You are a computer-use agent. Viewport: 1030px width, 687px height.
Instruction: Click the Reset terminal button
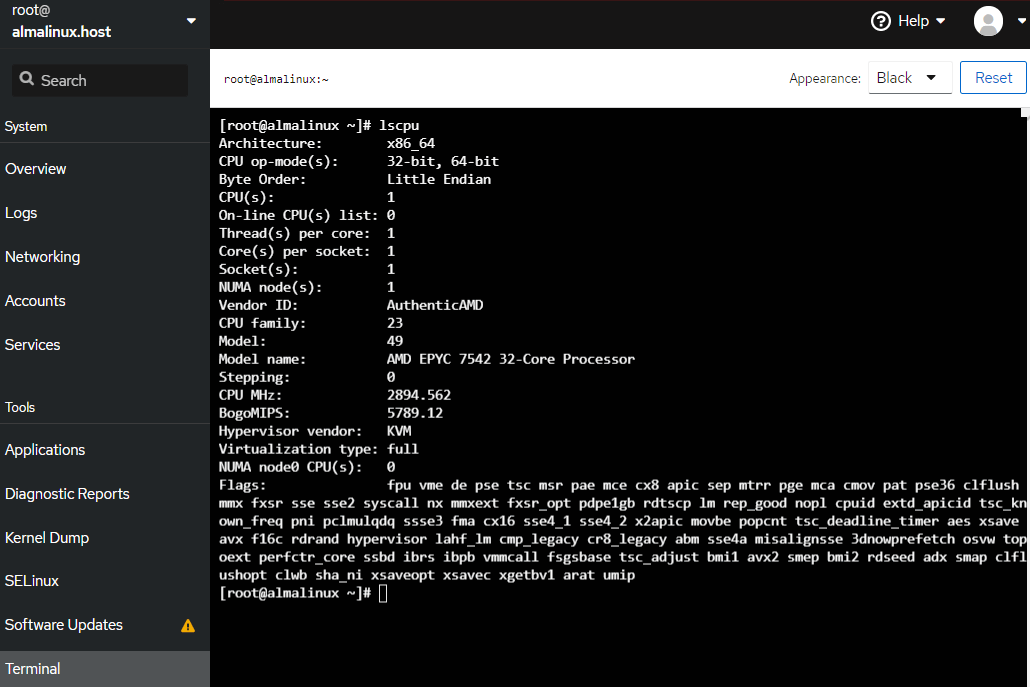[993, 78]
